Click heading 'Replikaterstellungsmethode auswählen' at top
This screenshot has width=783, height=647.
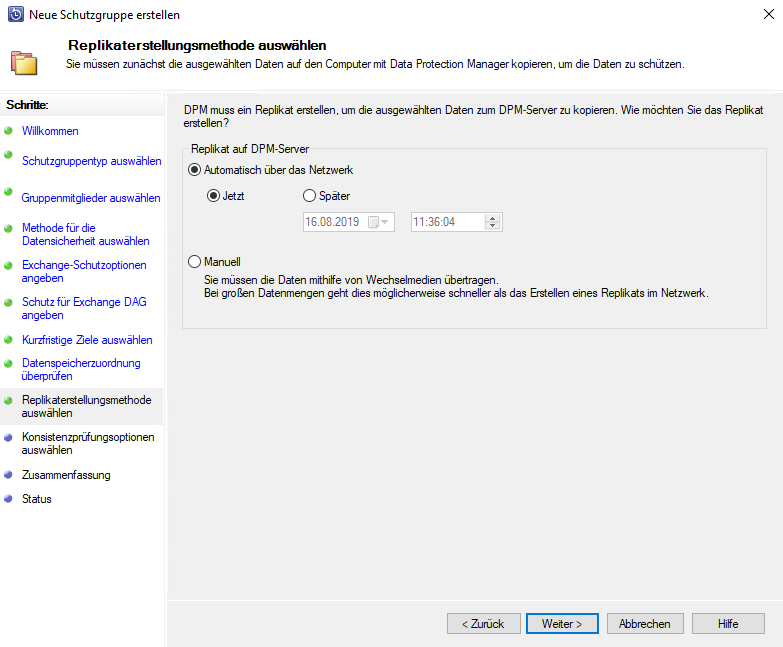197,45
